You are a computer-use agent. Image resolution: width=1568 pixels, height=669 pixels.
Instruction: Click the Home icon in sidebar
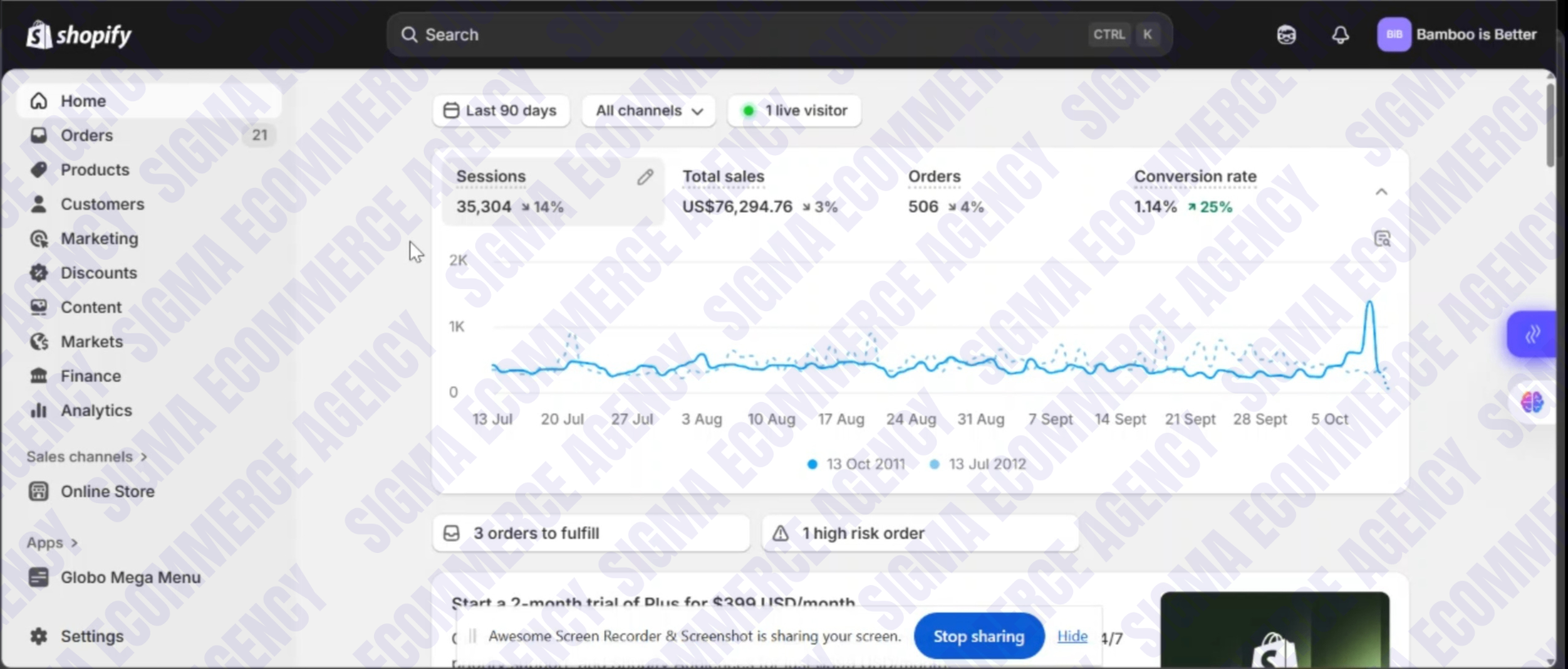pyautogui.click(x=38, y=101)
